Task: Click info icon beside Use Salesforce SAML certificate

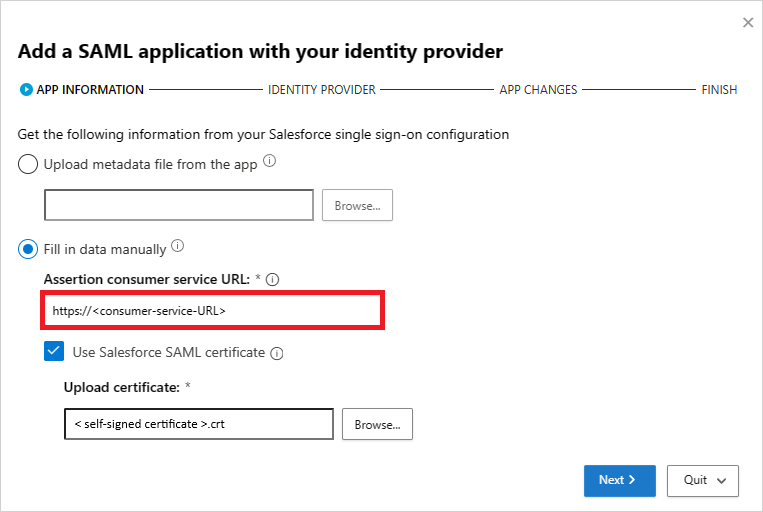Action: coord(277,353)
